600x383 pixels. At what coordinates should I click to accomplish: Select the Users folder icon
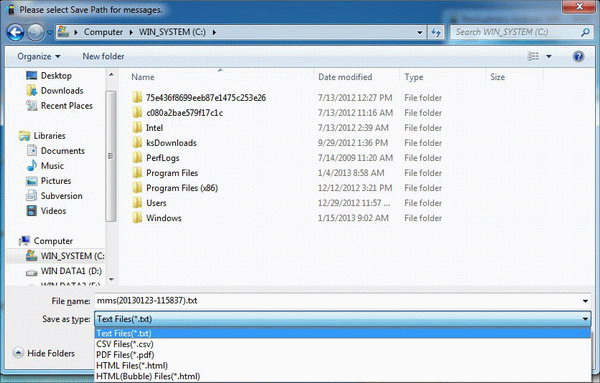point(137,203)
